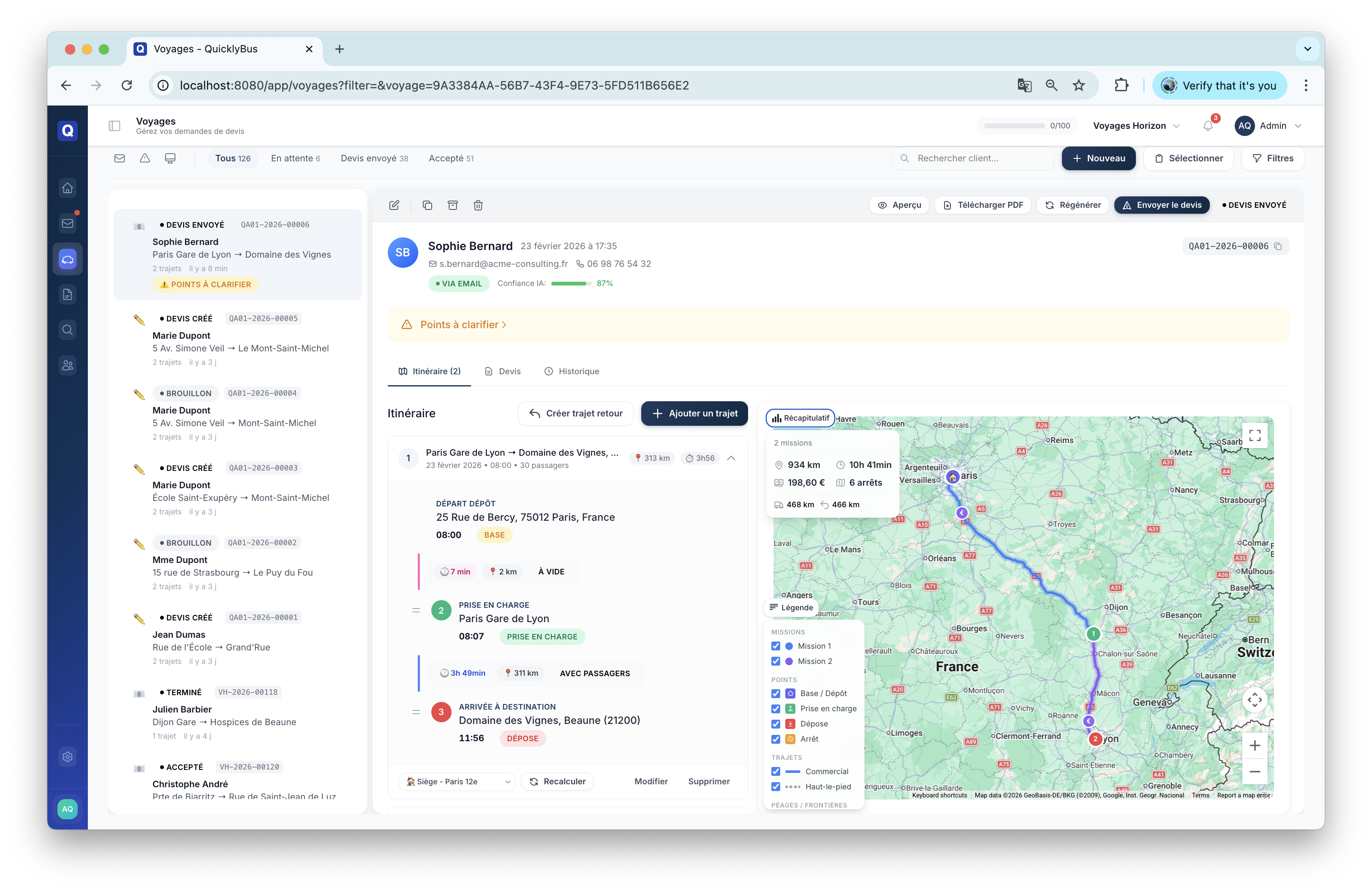Toggle the Récapitulatif map panel
This screenshot has height=892, width=1372.
800,419
